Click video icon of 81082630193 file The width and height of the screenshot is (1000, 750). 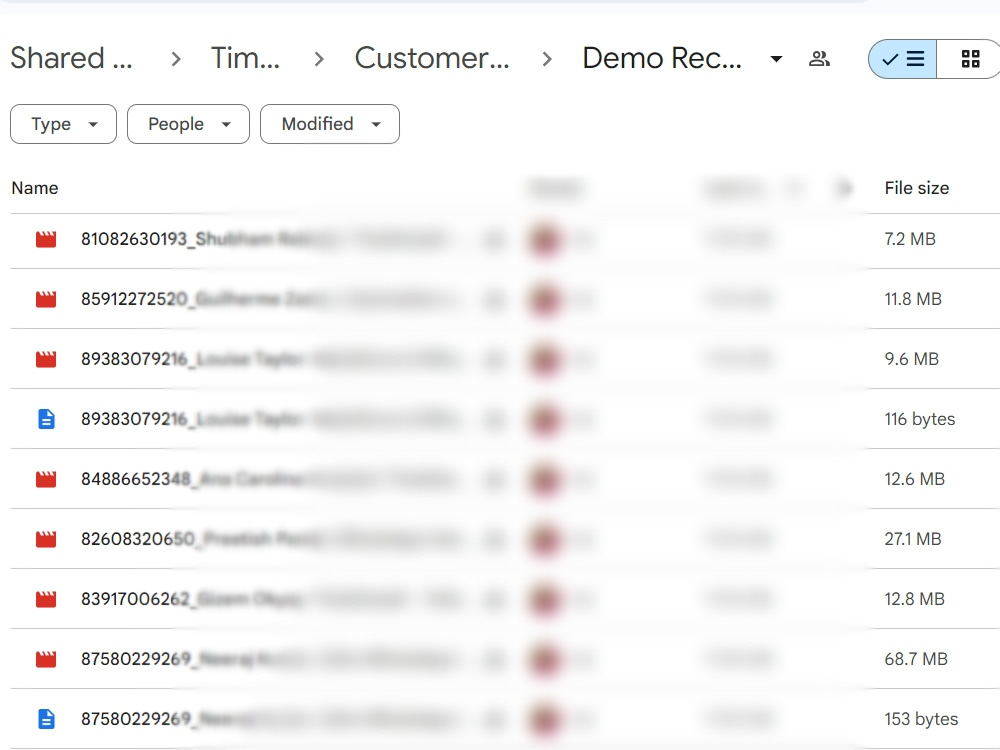pyautogui.click(x=46, y=239)
